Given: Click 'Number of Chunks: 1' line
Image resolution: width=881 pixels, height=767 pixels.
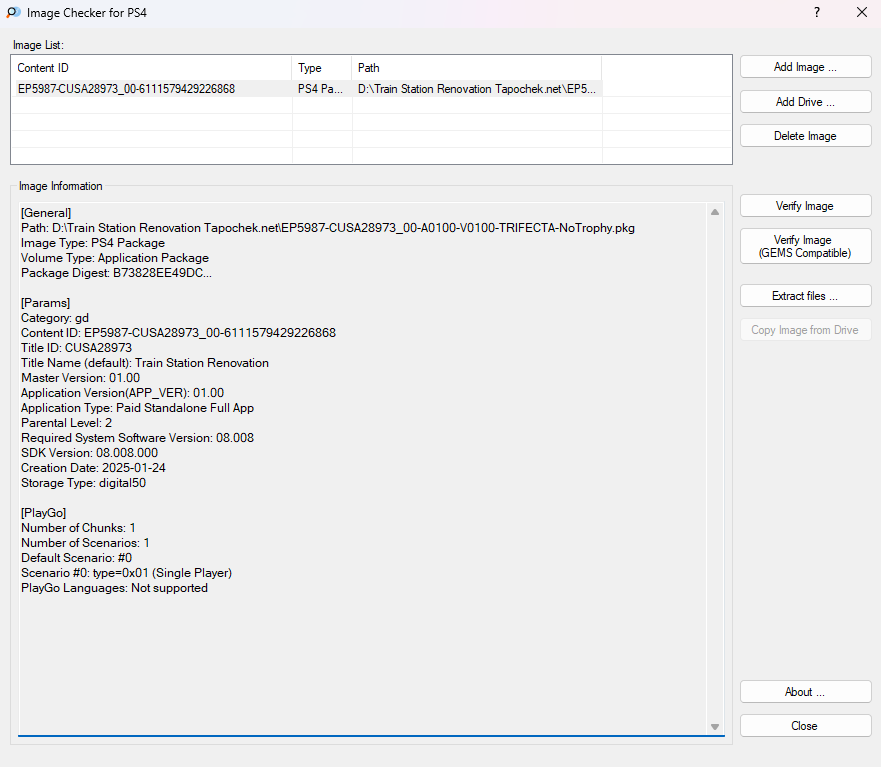Looking at the screenshot, I should 78,528.
